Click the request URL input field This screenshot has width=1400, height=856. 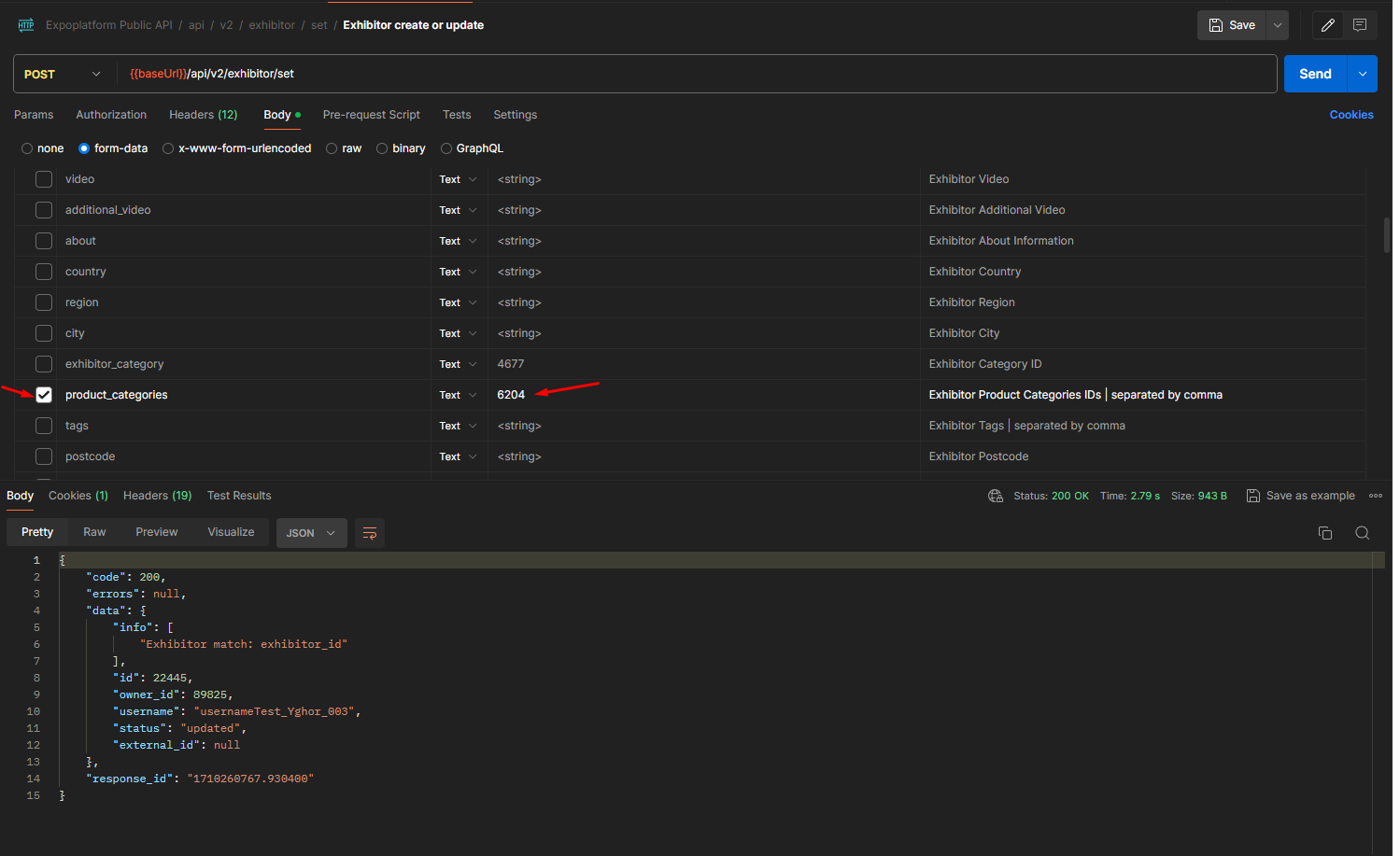click(654, 73)
